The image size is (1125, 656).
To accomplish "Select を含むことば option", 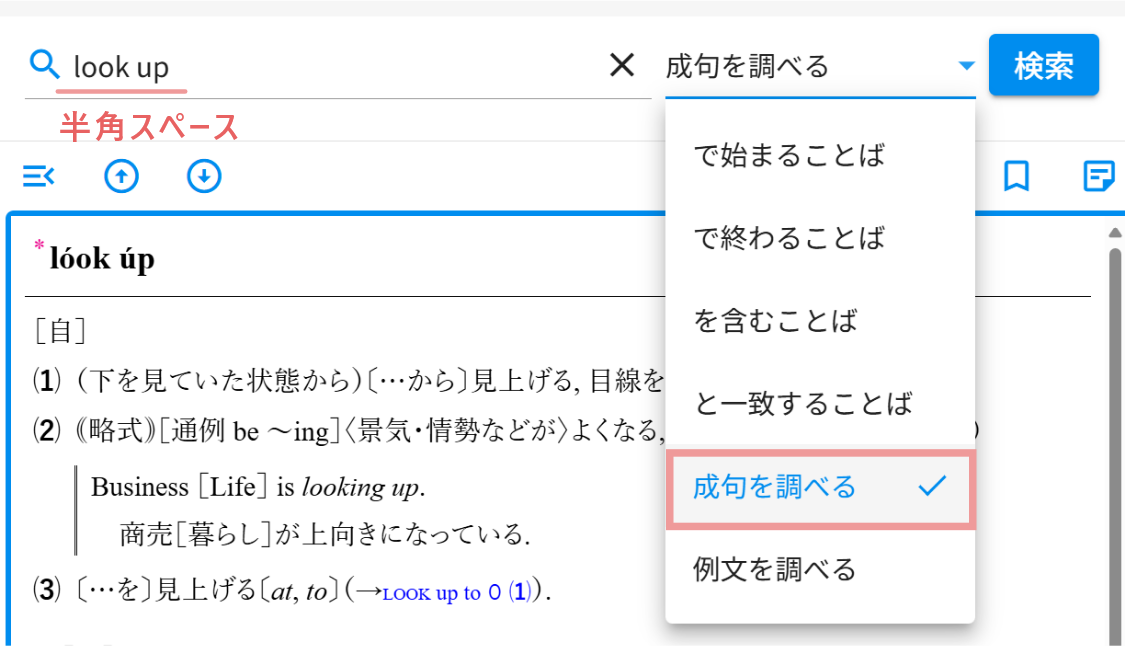I will (x=820, y=320).
